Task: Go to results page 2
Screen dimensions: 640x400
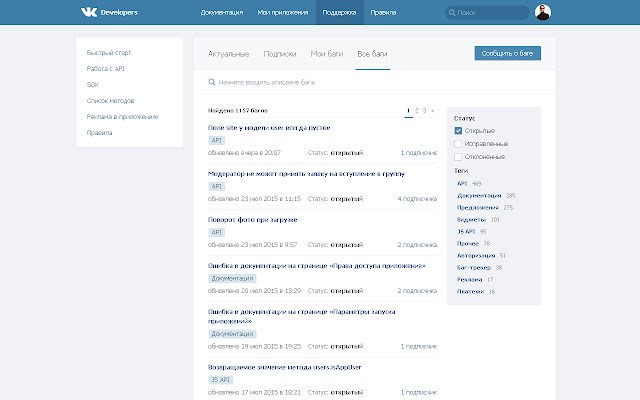Action: point(416,111)
